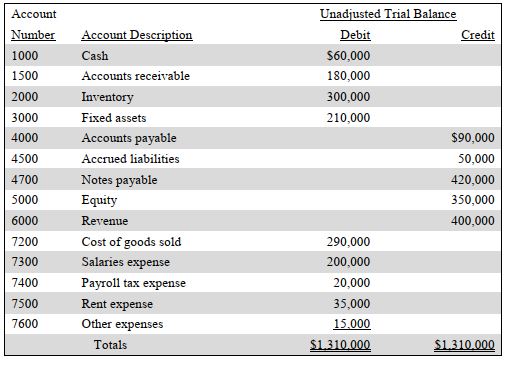
Task: Select the Accounts payable $90,000 credit
Action: pos(473,138)
